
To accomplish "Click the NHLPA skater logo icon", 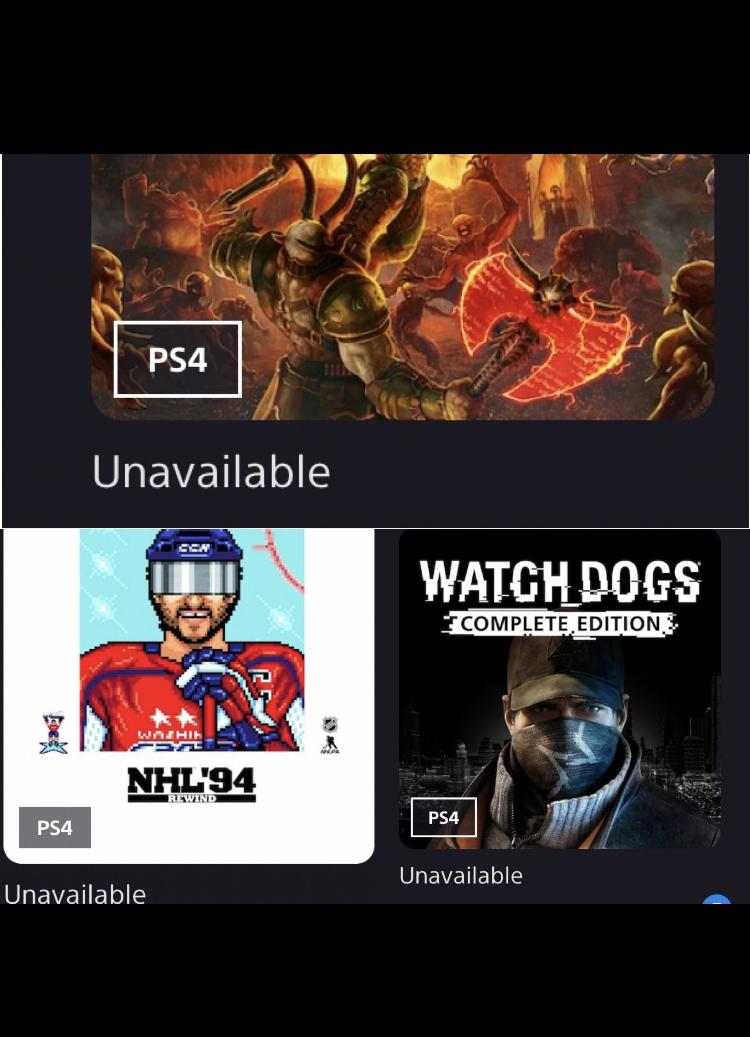I will tap(329, 745).
